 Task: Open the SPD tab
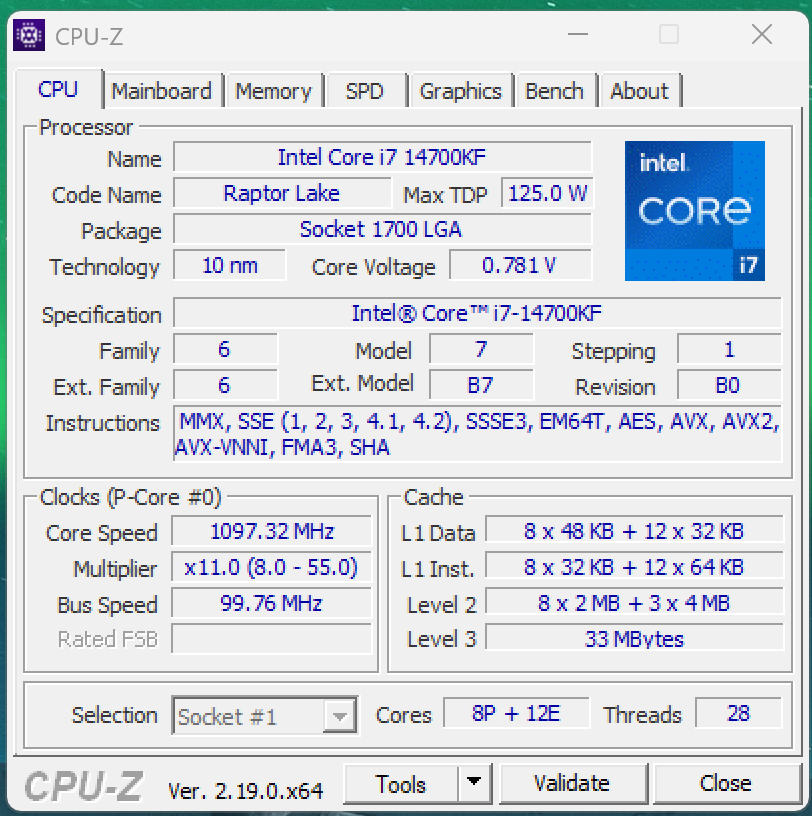(x=365, y=91)
